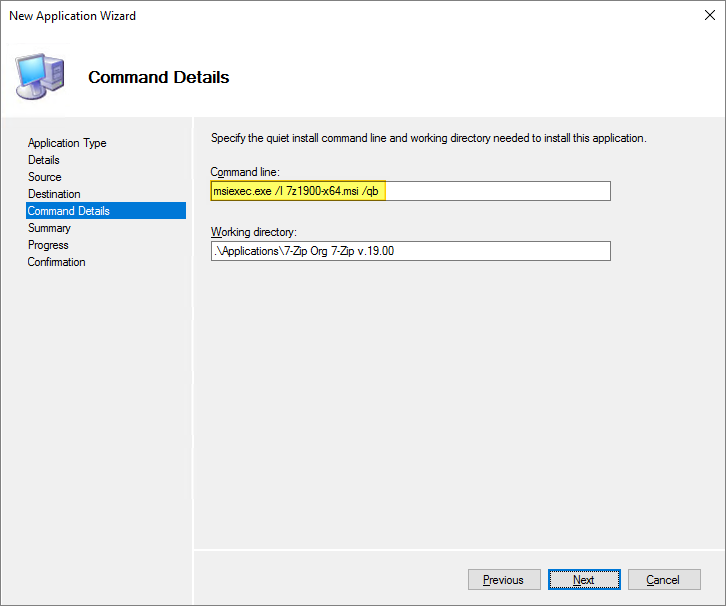Viewport: 726px width, 606px height.
Task: Click the quiet install instruction text
Action: pos(428,138)
